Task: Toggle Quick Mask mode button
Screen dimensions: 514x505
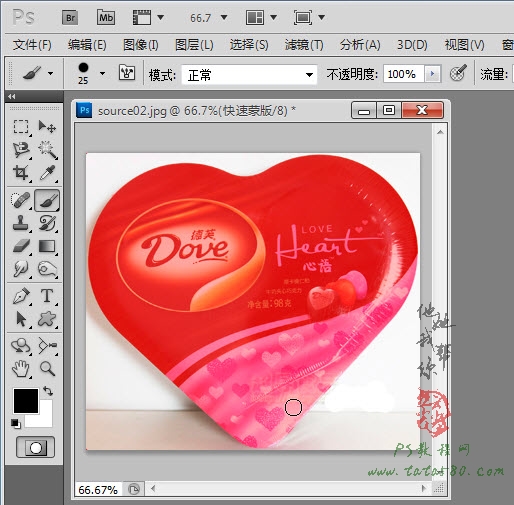Action: 35,447
